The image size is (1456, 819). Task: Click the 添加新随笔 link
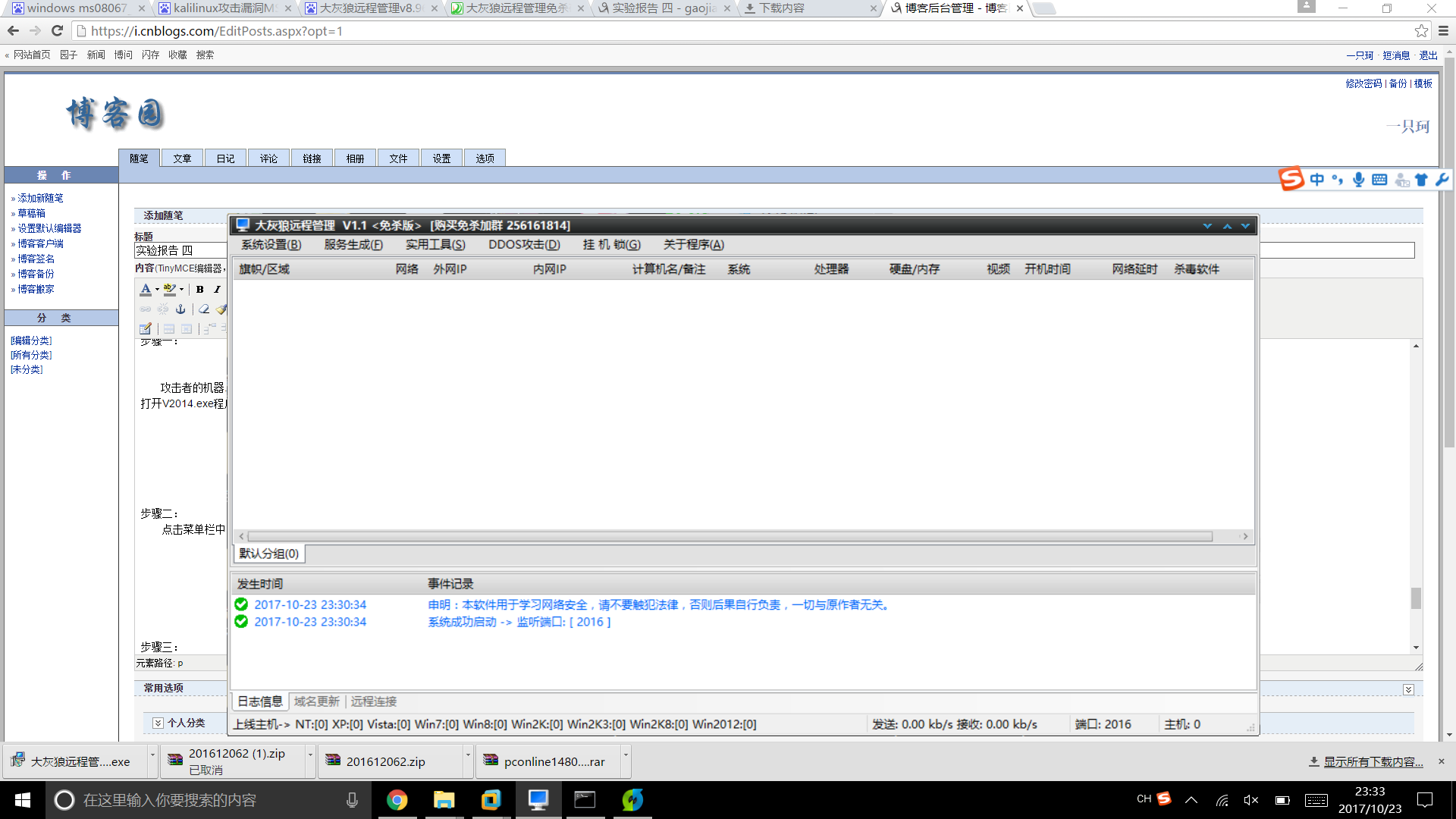pyautogui.click(x=40, y=198)
